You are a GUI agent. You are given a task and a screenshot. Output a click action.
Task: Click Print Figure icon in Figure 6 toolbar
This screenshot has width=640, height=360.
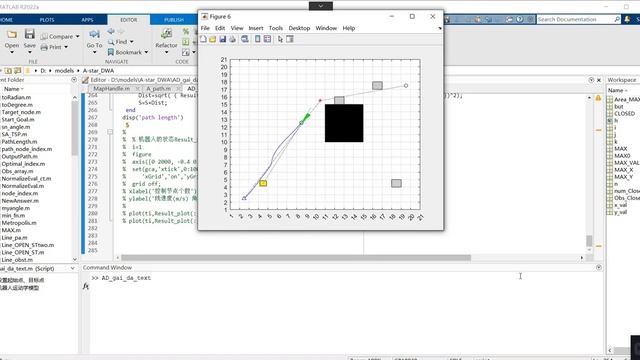[232, 39]
